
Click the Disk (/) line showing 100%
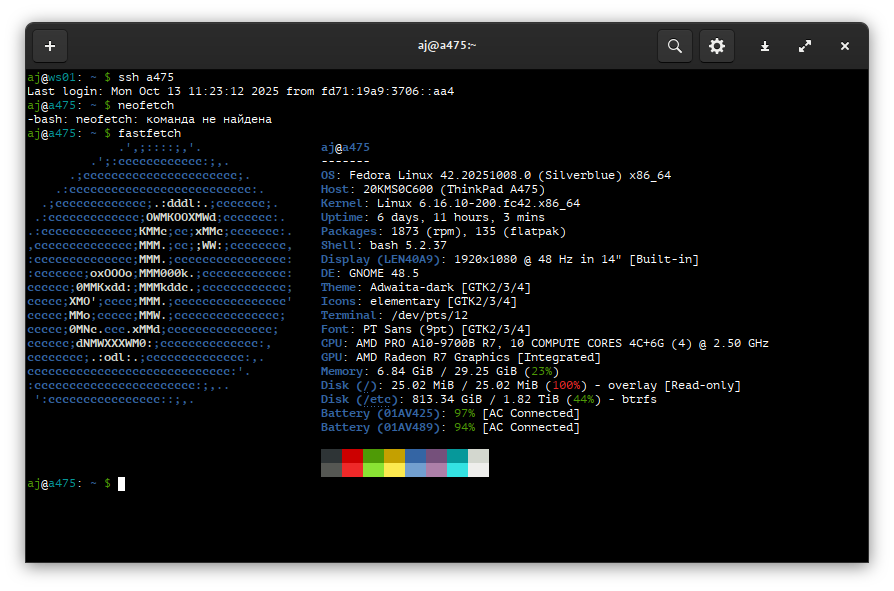point(531,385)
